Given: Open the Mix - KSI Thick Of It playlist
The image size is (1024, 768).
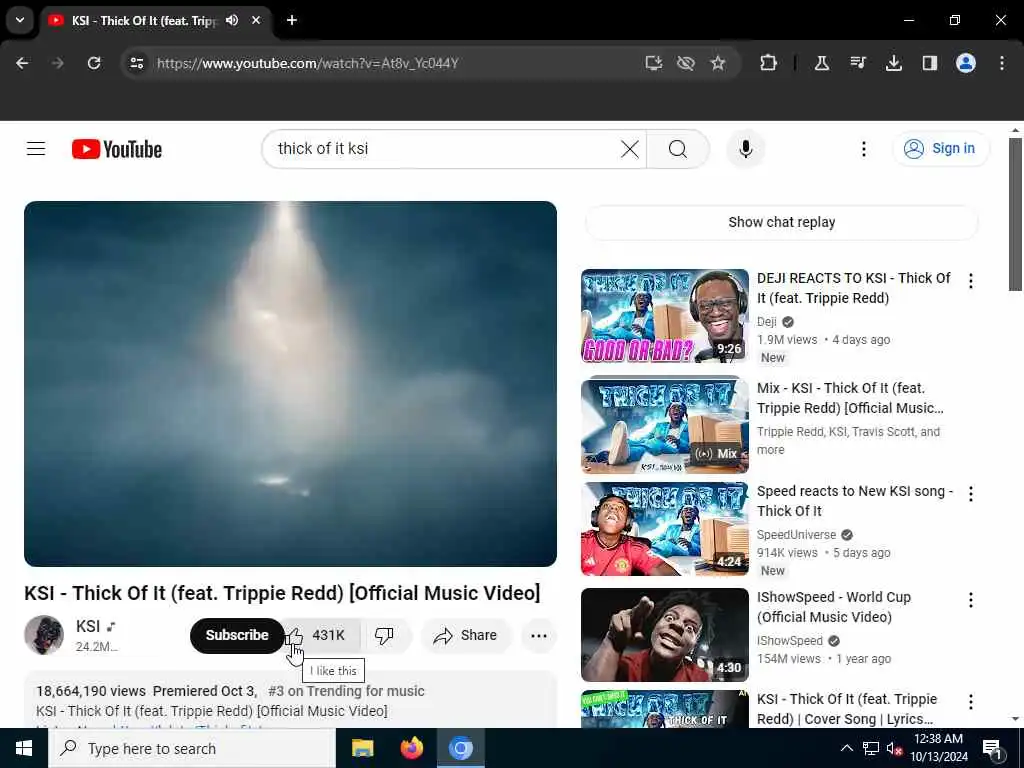Looking at the screenshot, I should coord(665,424).
